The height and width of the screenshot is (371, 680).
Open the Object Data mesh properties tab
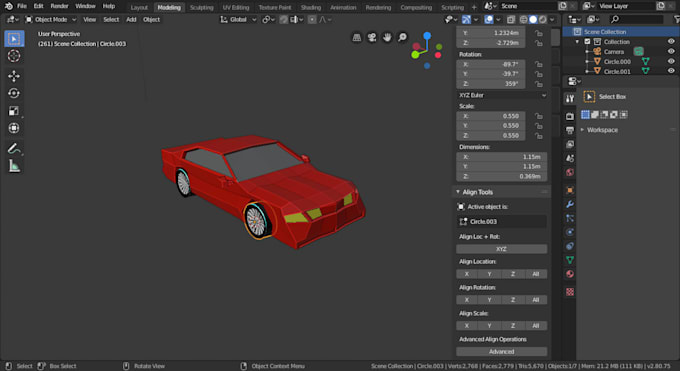pyautogui.click(x=570, y=260)
